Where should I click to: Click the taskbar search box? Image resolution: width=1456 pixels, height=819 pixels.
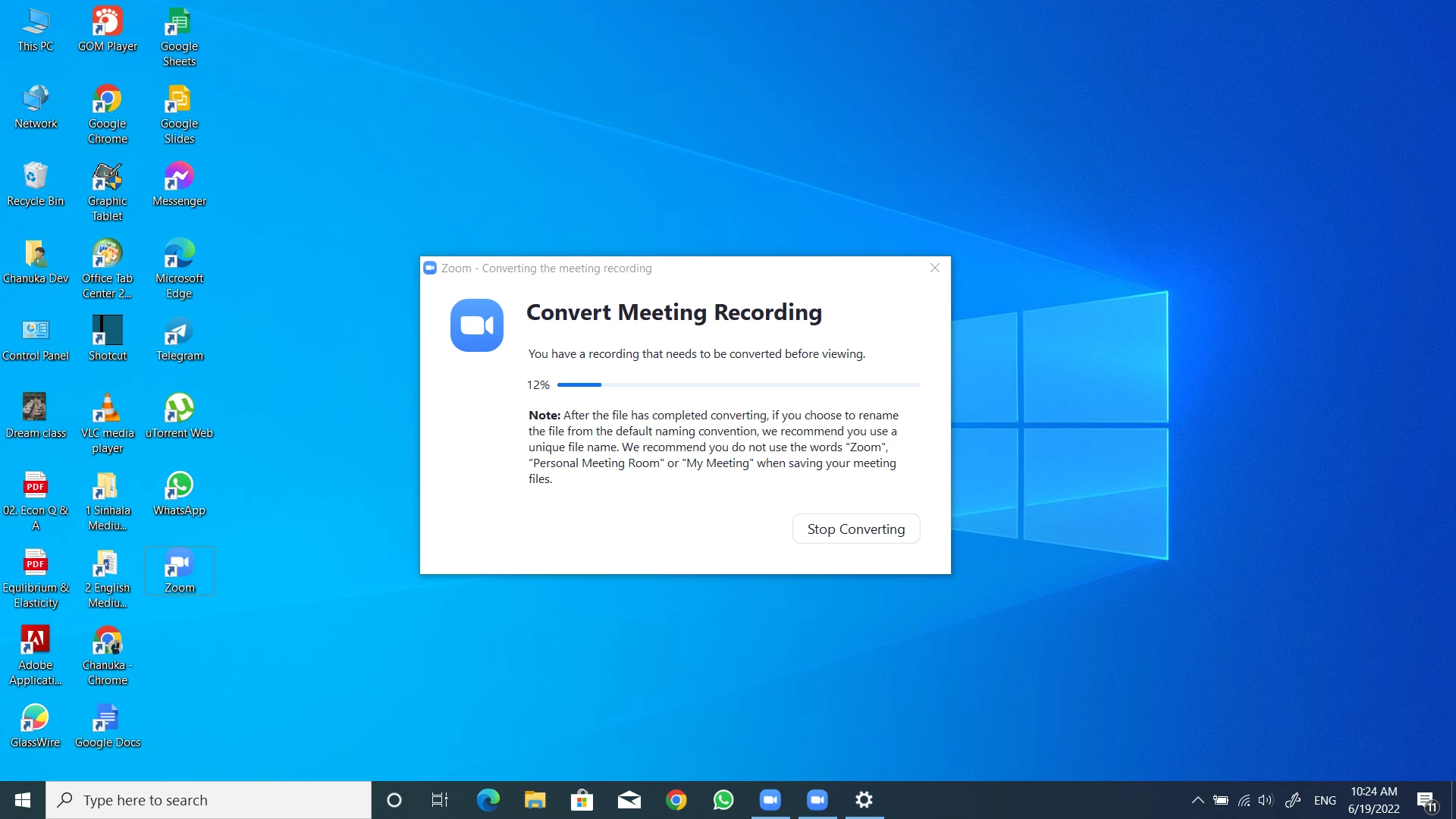point(209,800)
